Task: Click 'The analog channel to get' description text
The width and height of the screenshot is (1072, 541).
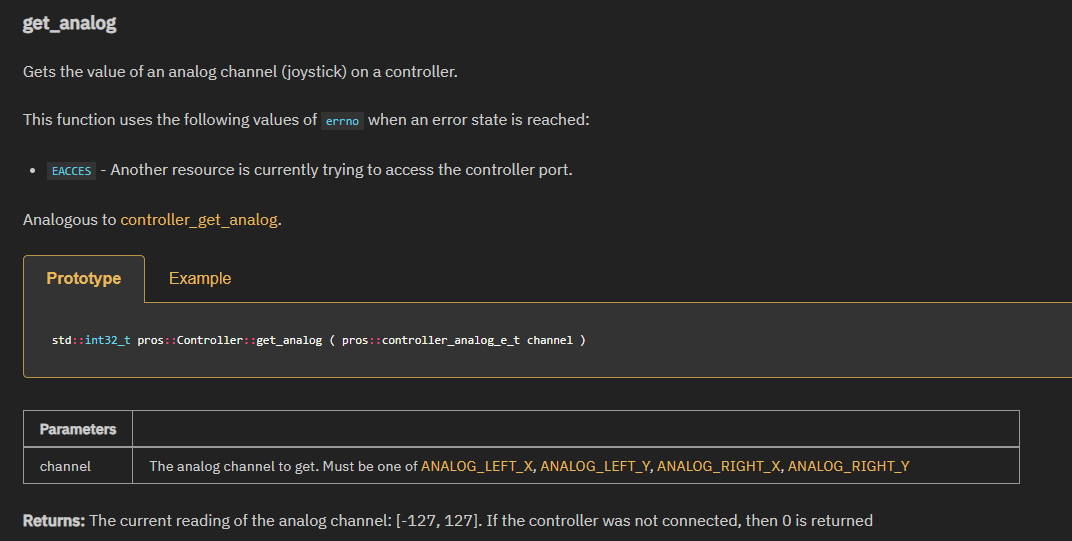Action: (240, 466)
